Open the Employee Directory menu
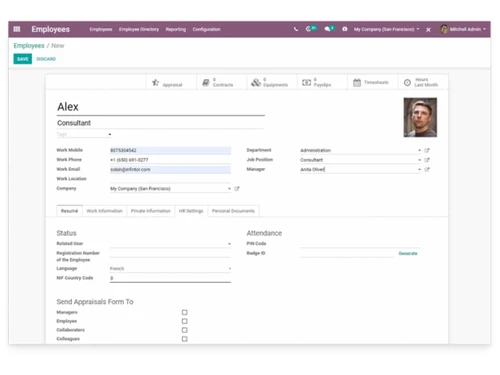The height and width of the screenshot is (375, 500). click(x=139, y=29)
